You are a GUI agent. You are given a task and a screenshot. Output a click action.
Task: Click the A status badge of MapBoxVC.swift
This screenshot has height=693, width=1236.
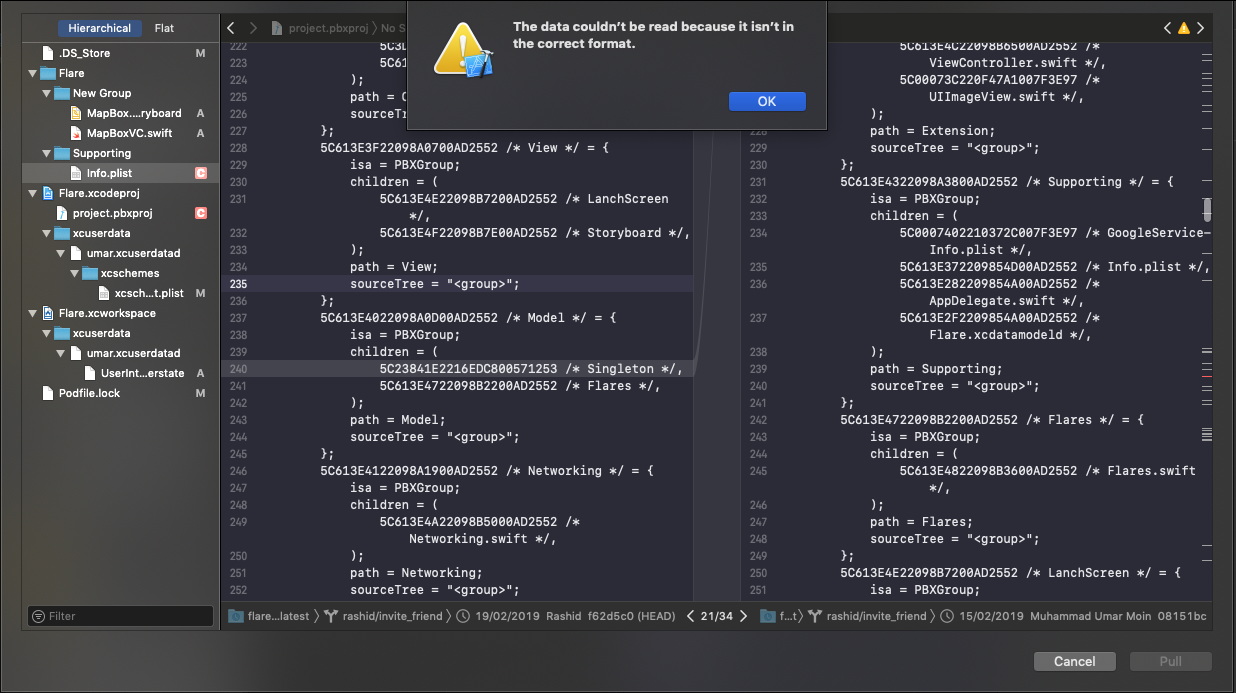[x=200, y=133]
